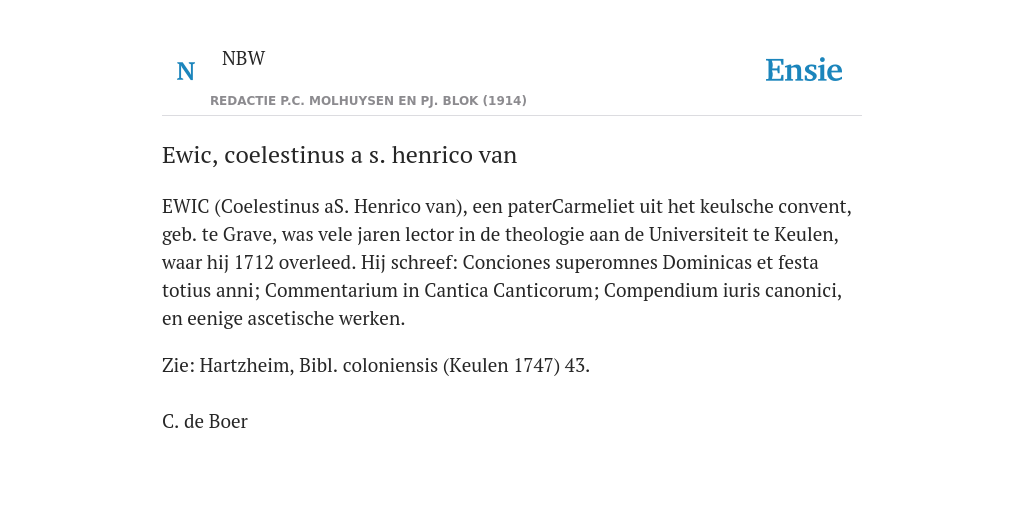Click the blue N source icon
This screenshot has height=512, width=1024.
tap(185, 71)
